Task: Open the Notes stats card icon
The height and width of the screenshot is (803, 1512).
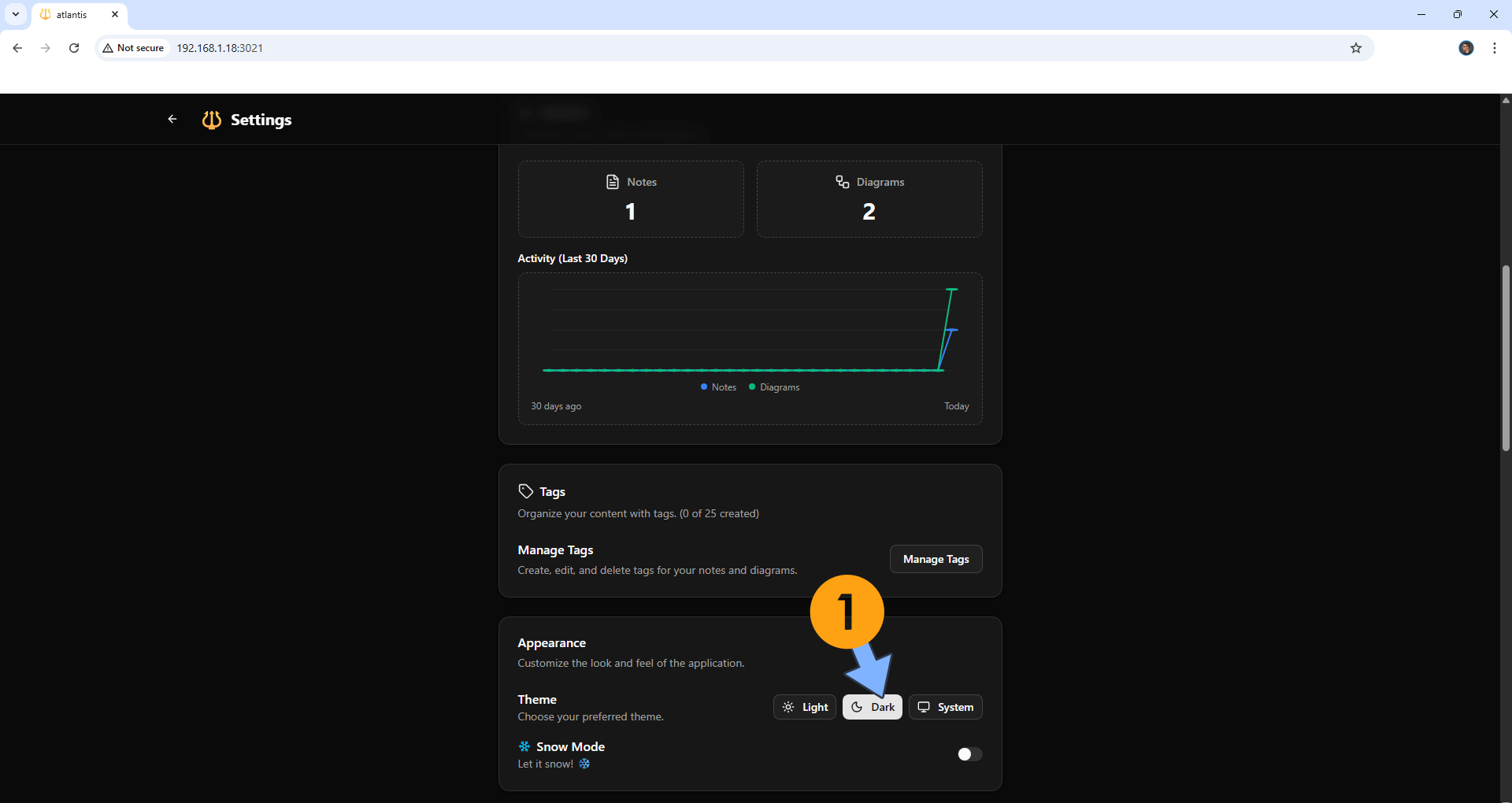Action: pos(613,181)
